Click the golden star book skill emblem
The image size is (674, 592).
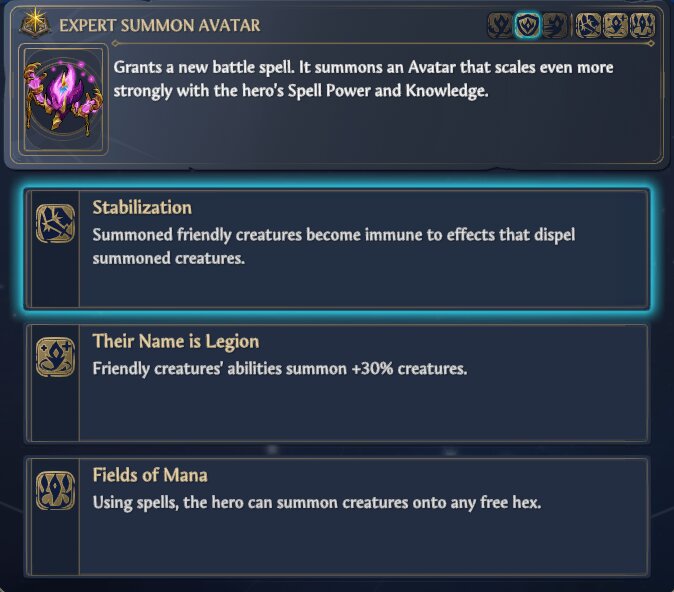(35, 24)
